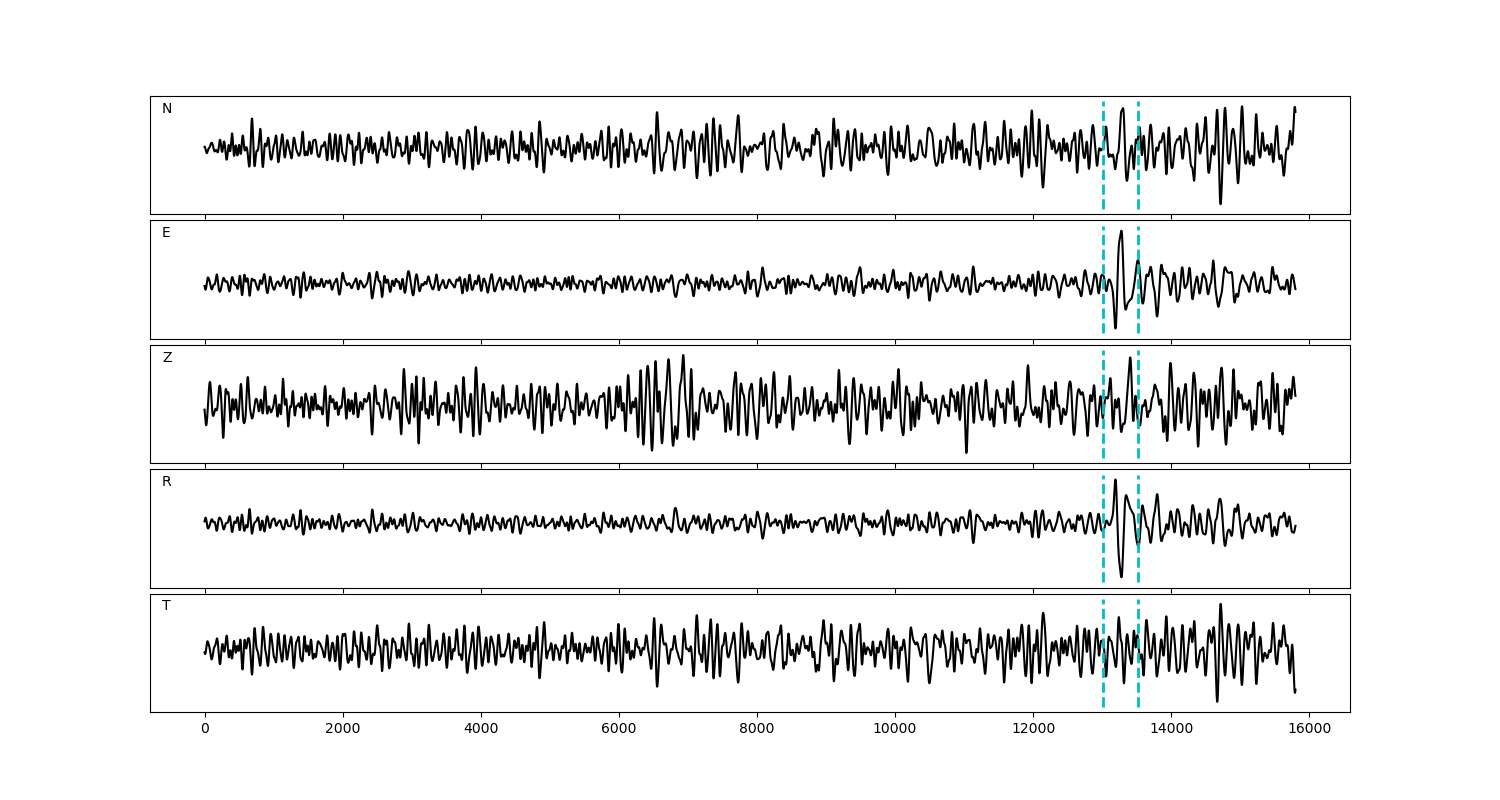Click the deepest trough in R waveform
This screenshot has height=800, width=1500.
tap(1121, 576)
